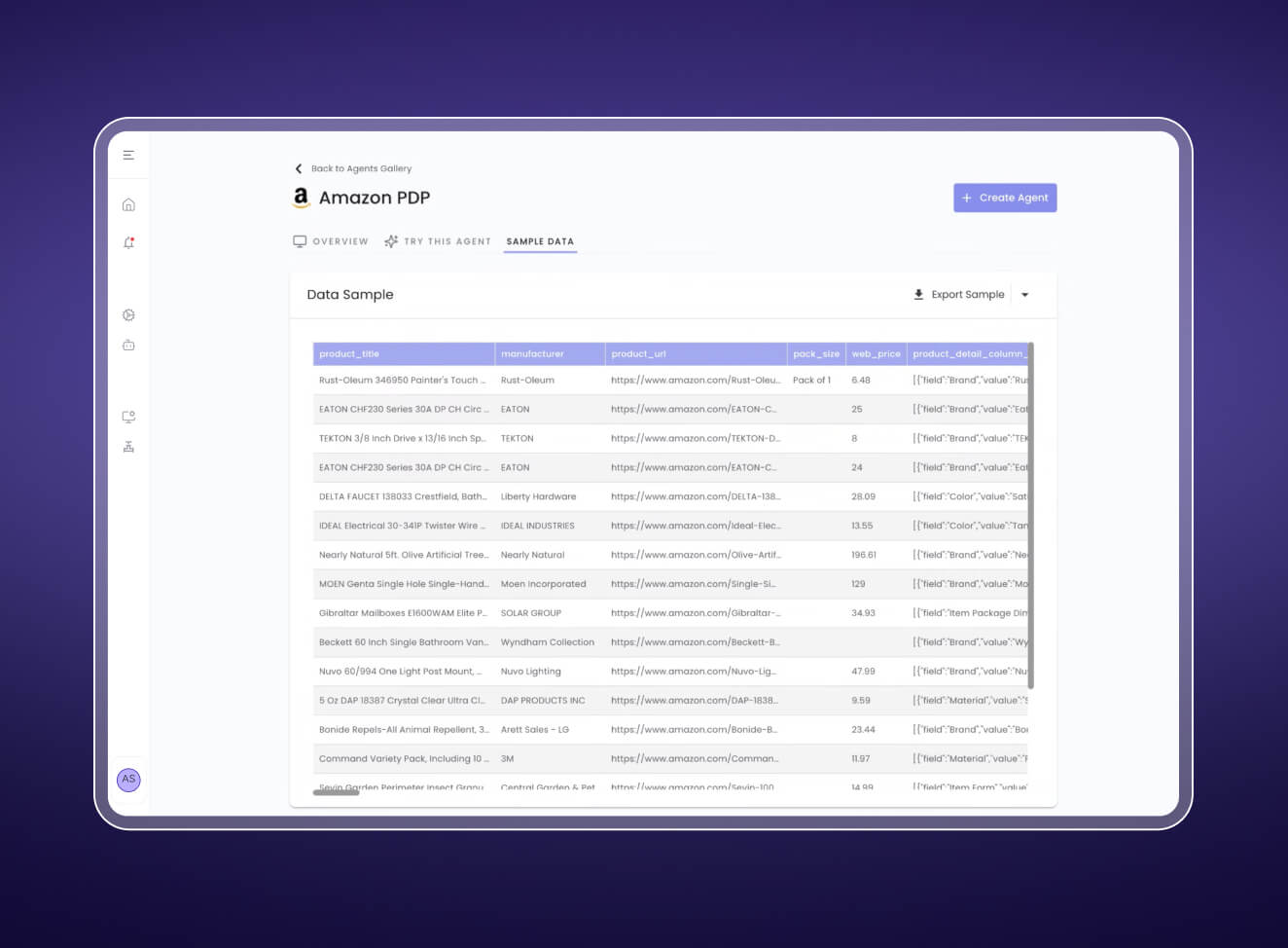Select the TEKTON 3/8 Inch Drive product title
This screenshot has width=1288, height=948.
[402, 439]
